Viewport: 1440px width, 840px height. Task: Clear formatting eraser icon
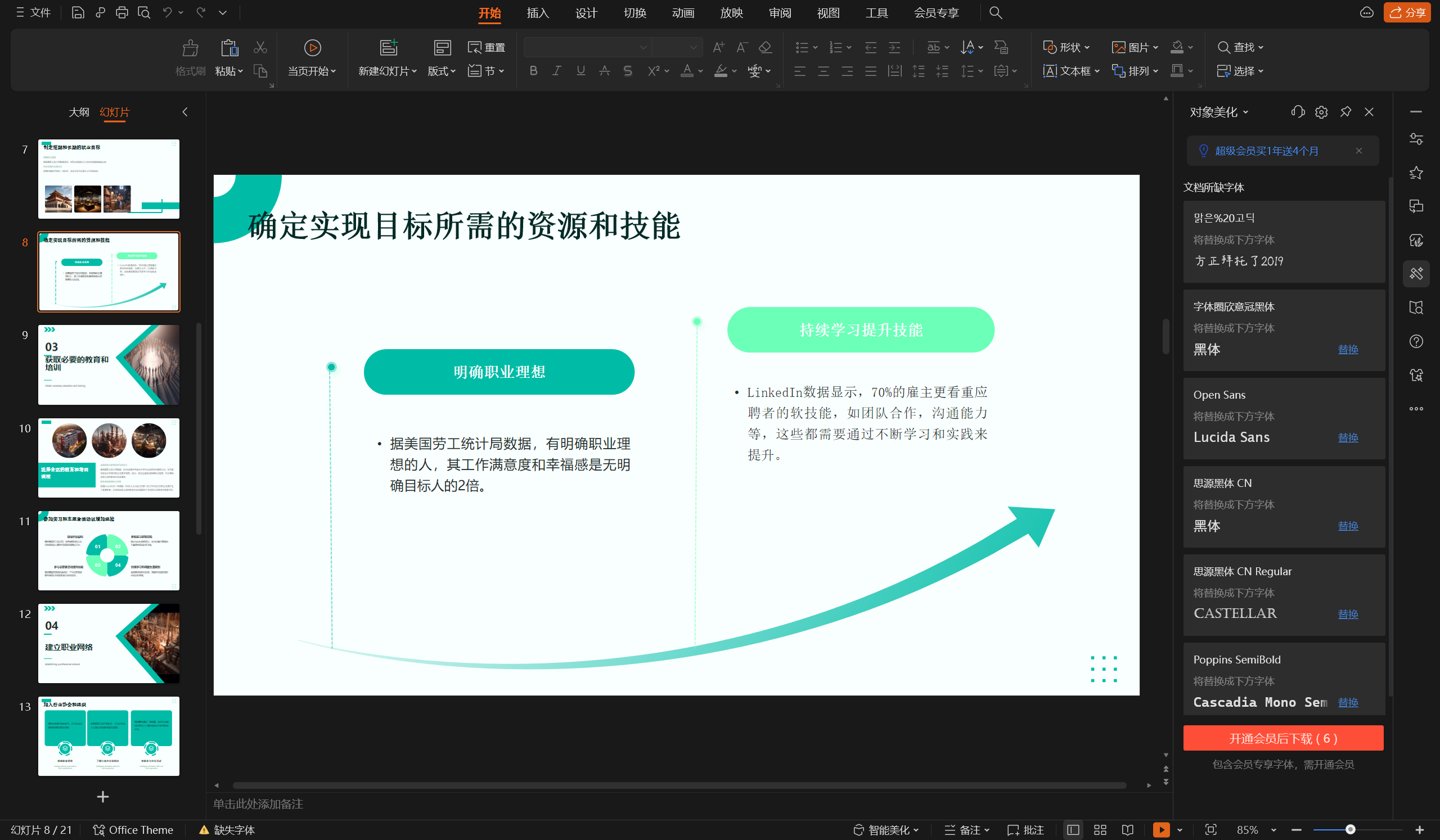[765, 47]
